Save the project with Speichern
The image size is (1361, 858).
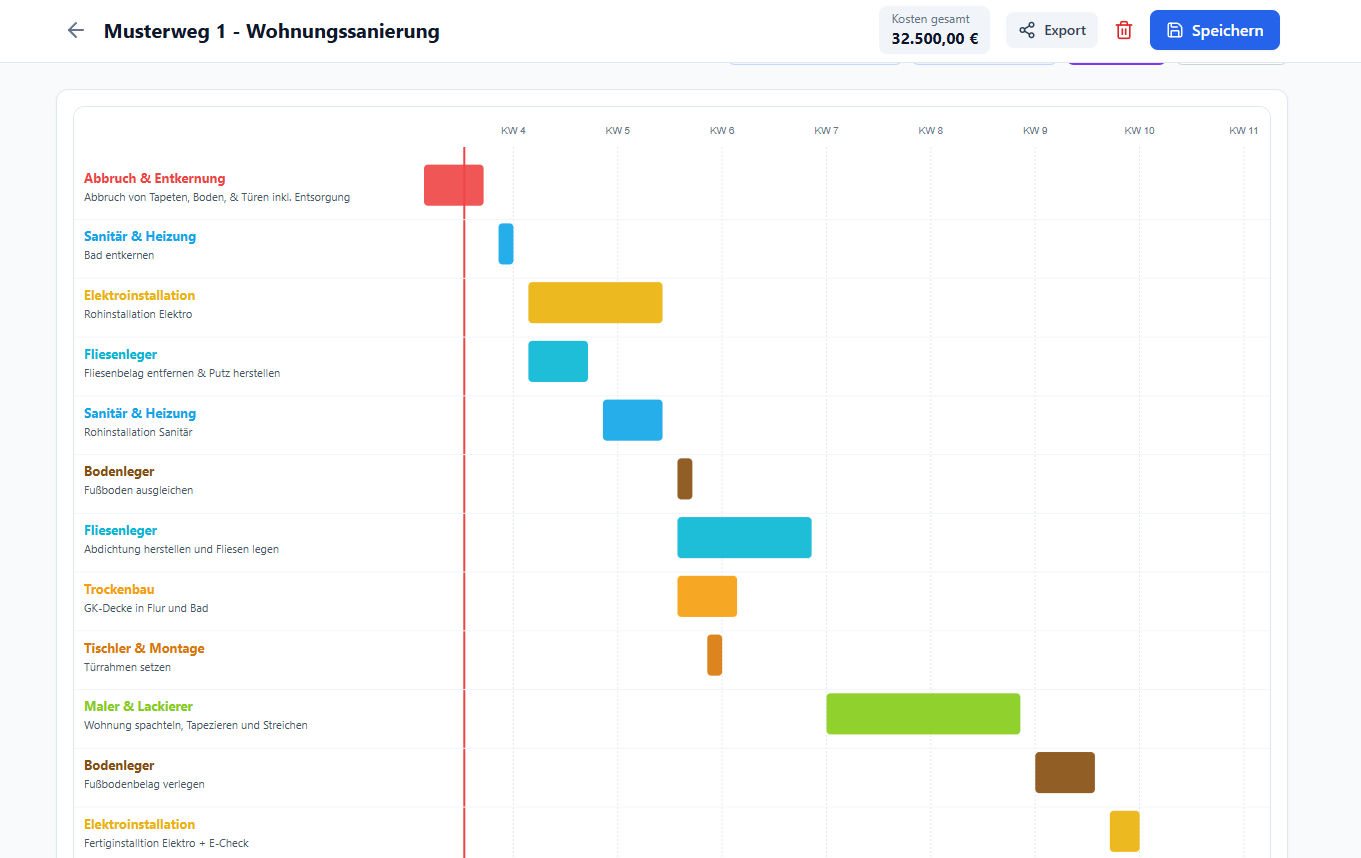tap(1214, 30)
